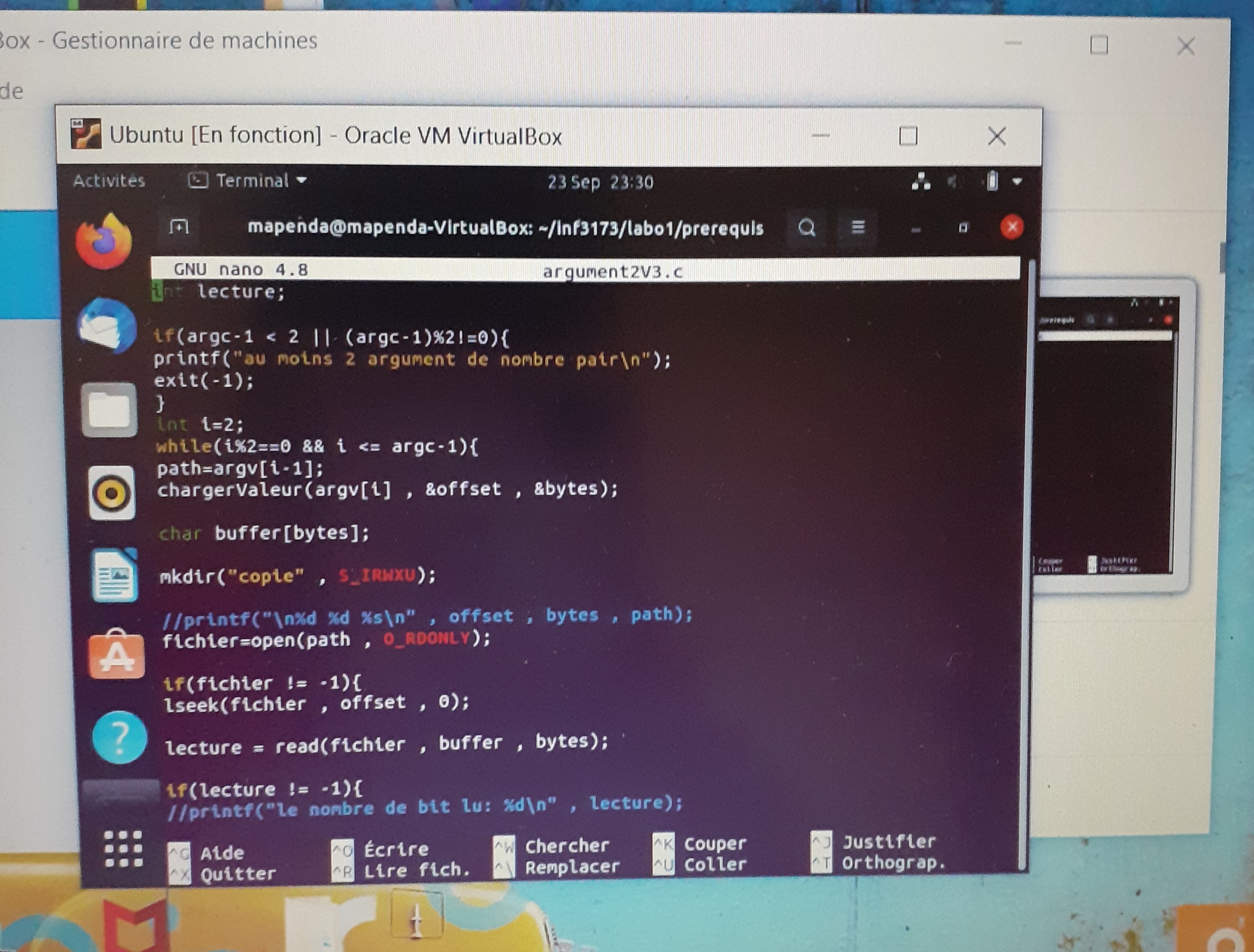Click the 23 Sep 23:30 clock
This screenshot has height=952, width=1254.
coord(601,182)
